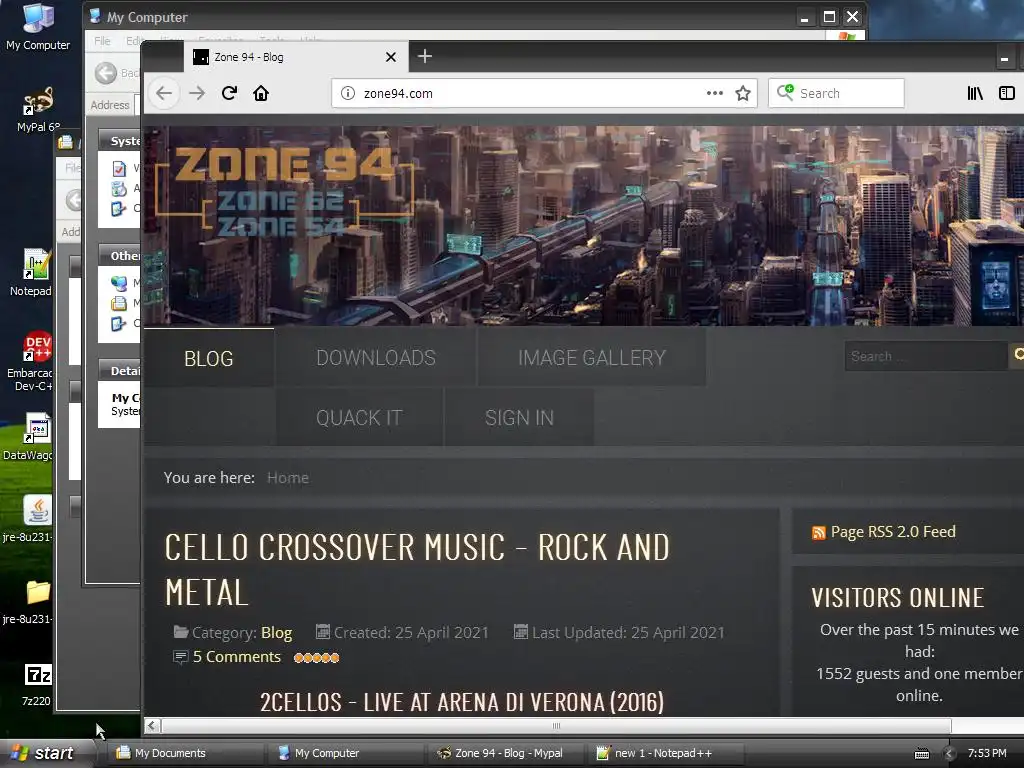Toggle the browser sidebar icon
The width and height of the screenshot is (1024, 768).
pyautogui.click(x=1007, y=93)
